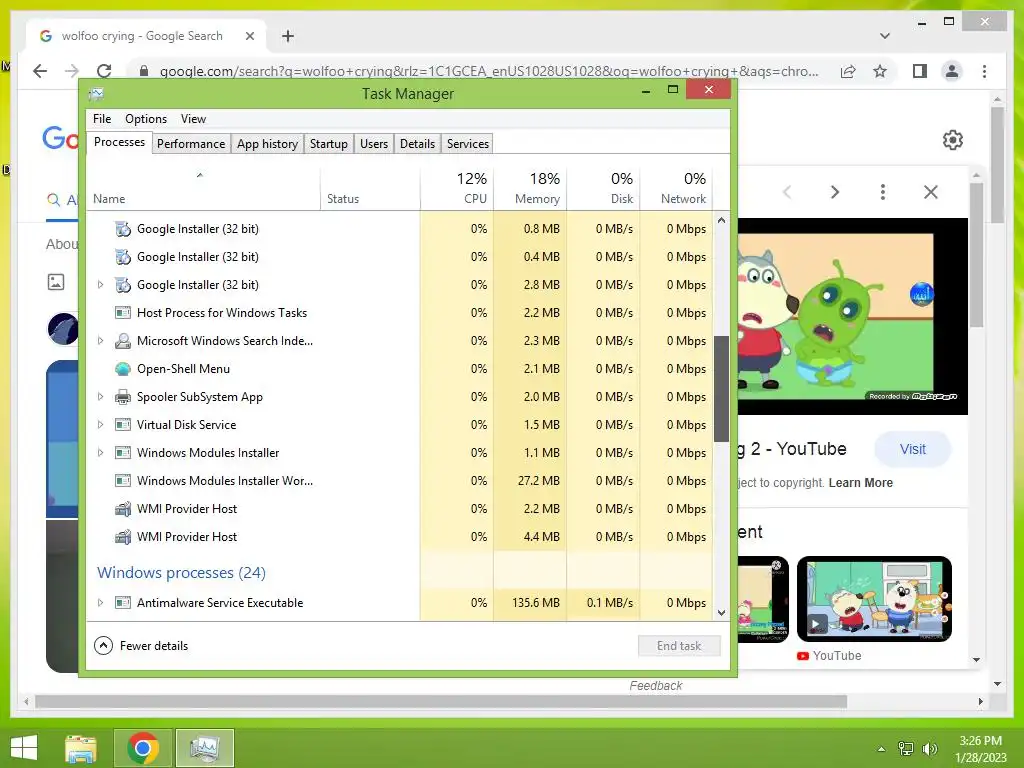This screenshot has width=1024, height=768.
Task: Click the Microsoft Windows Search Indexer icon
Action: pyautogui.click(x=122, y=341)
